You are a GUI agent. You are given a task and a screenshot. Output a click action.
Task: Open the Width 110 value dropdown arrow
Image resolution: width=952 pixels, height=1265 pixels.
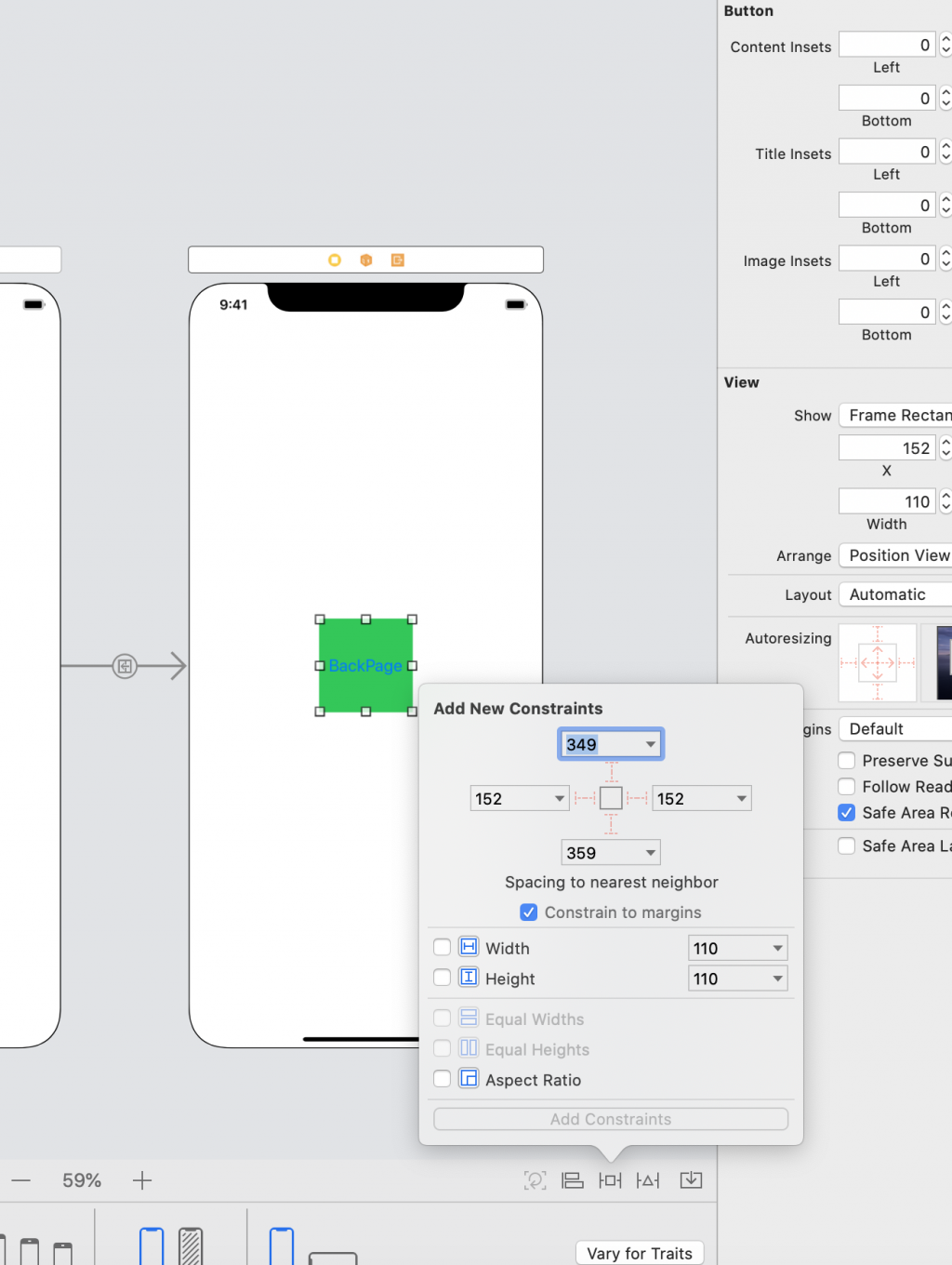pyautogui.click(x=777, y=948)
